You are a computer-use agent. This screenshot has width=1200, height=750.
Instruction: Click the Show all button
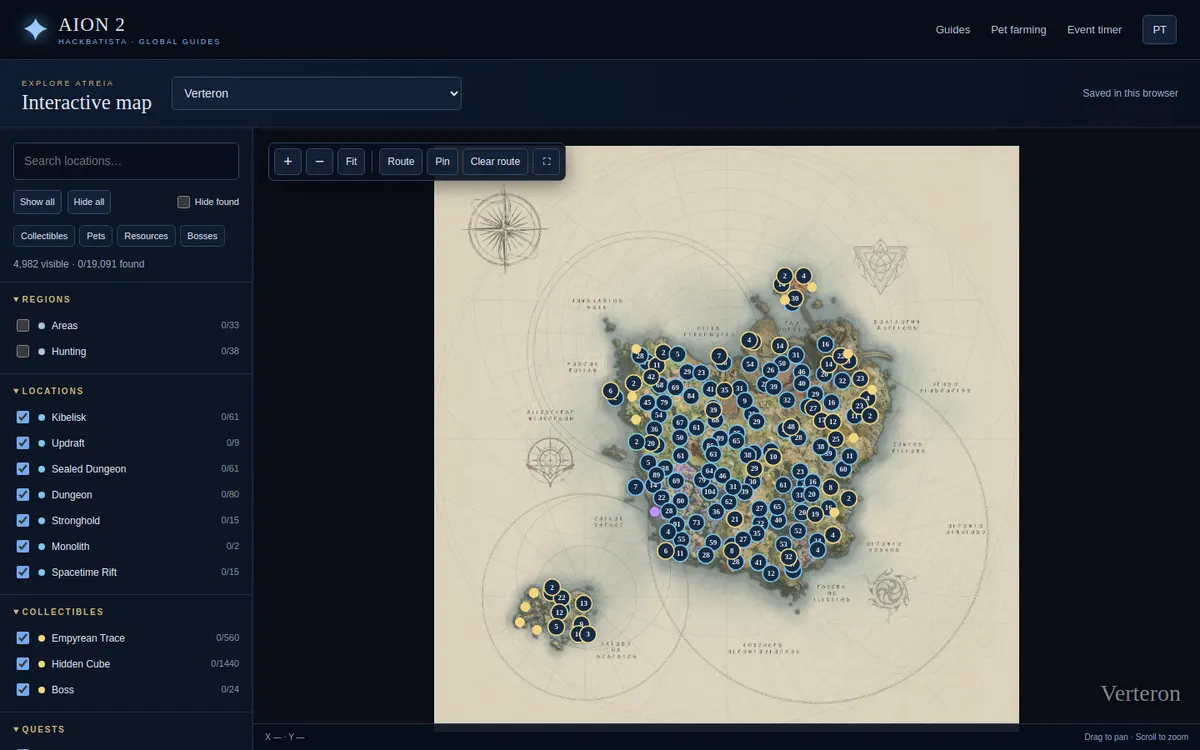pos(38,202)
